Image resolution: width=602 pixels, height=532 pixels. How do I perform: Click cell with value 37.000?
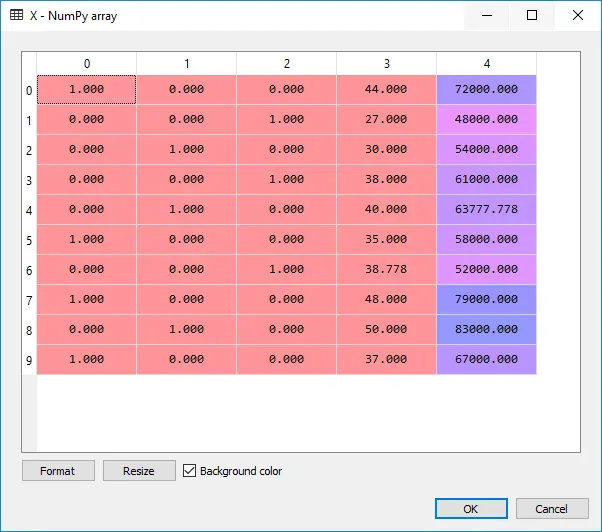(386, 359)
